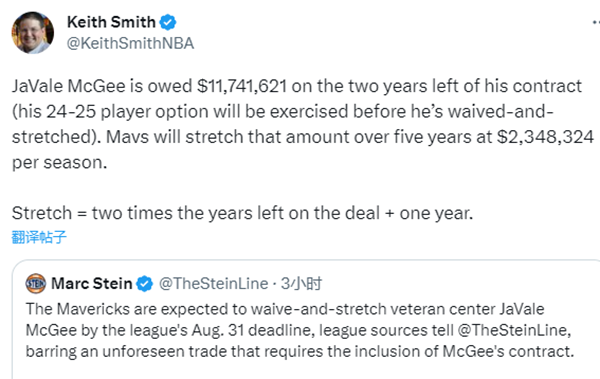Click the Keith Smith display name

(x=111, y=22)
